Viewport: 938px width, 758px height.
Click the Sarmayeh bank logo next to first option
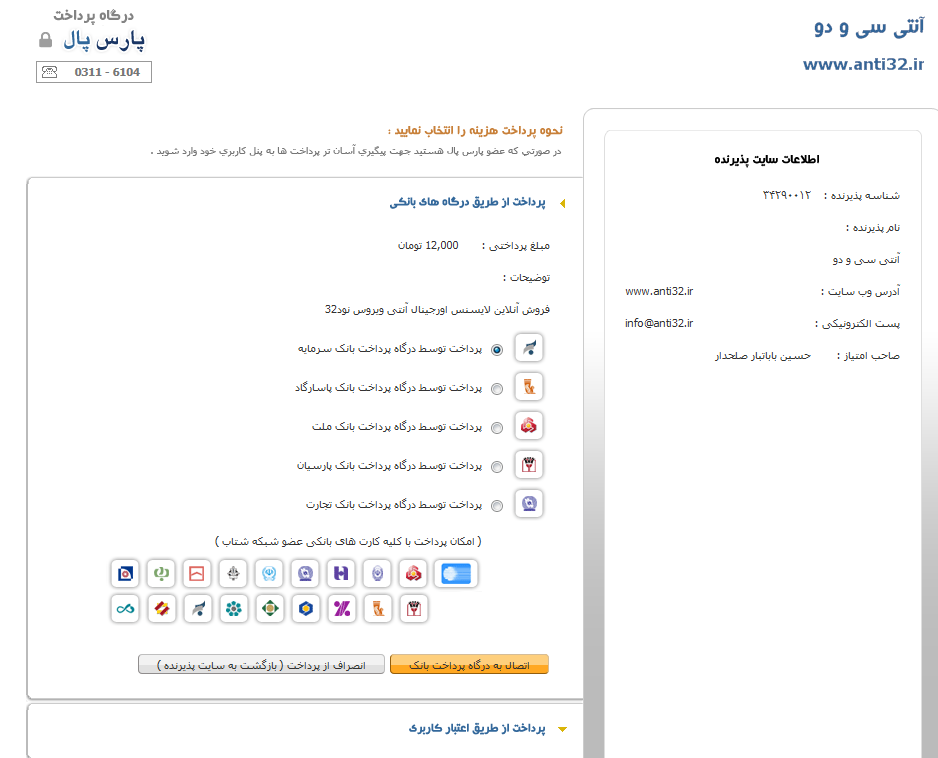click(529, 348)
